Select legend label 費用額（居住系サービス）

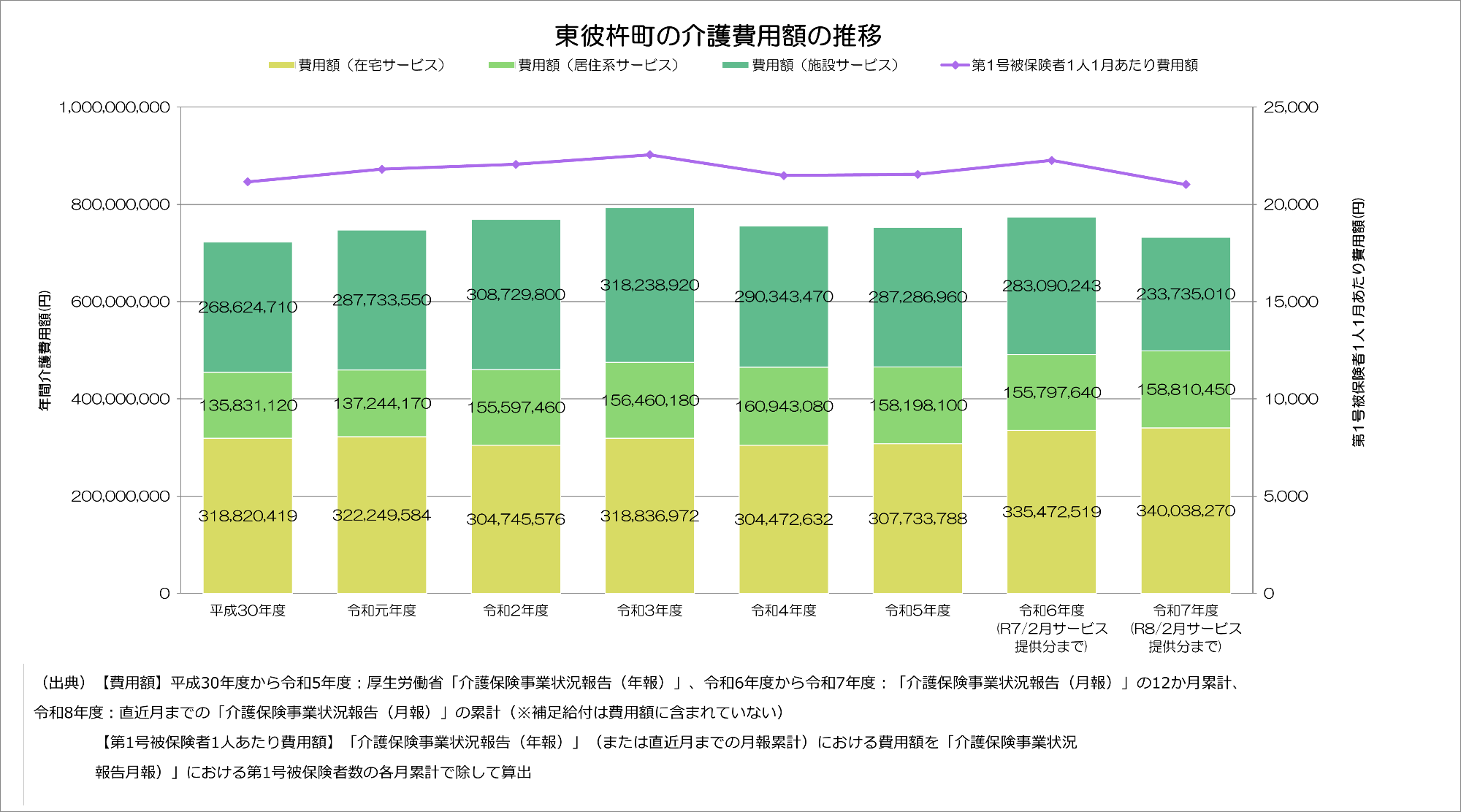[601, 65]
